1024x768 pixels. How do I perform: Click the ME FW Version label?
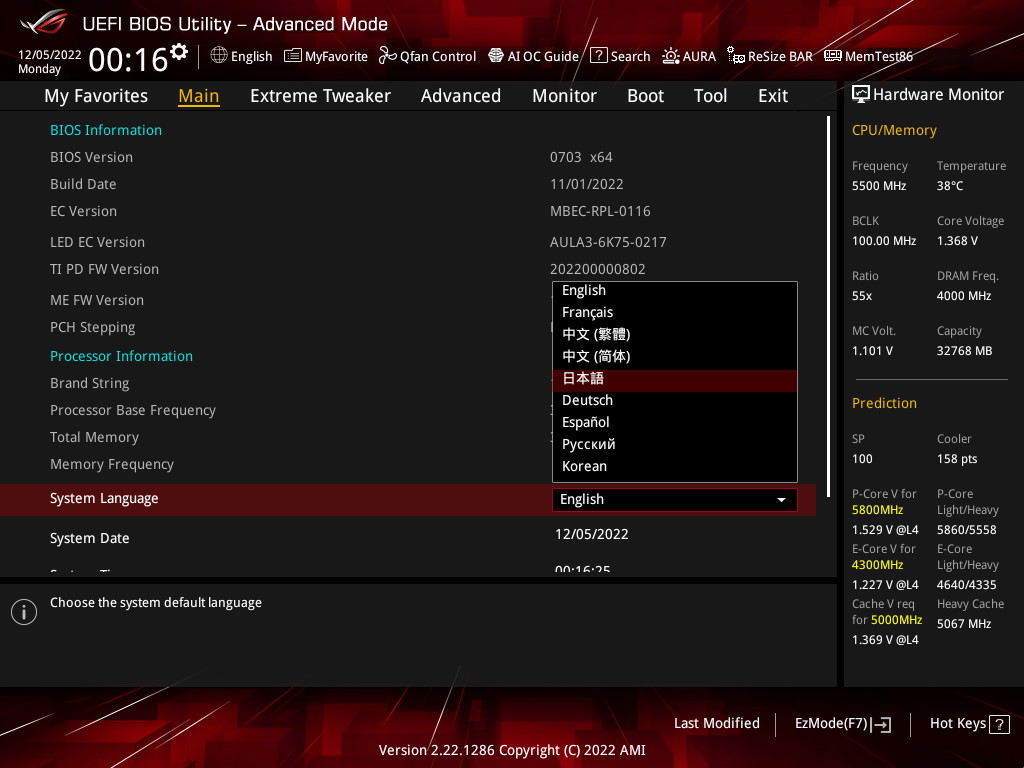pos(97,300)
